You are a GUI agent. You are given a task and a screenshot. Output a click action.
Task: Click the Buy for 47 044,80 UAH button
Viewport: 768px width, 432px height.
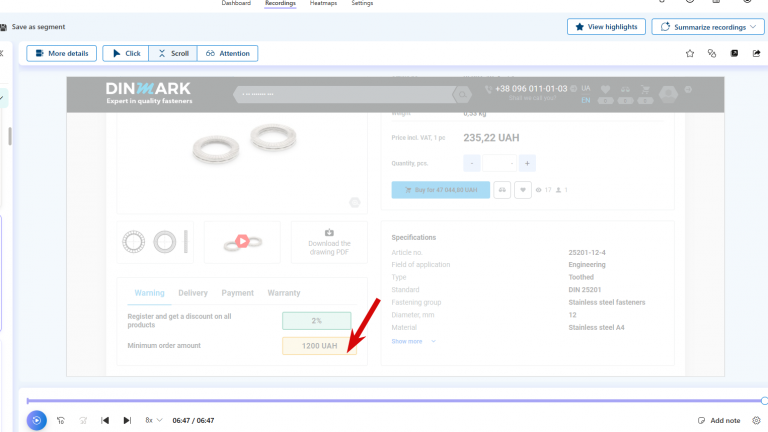click(440, 190)
